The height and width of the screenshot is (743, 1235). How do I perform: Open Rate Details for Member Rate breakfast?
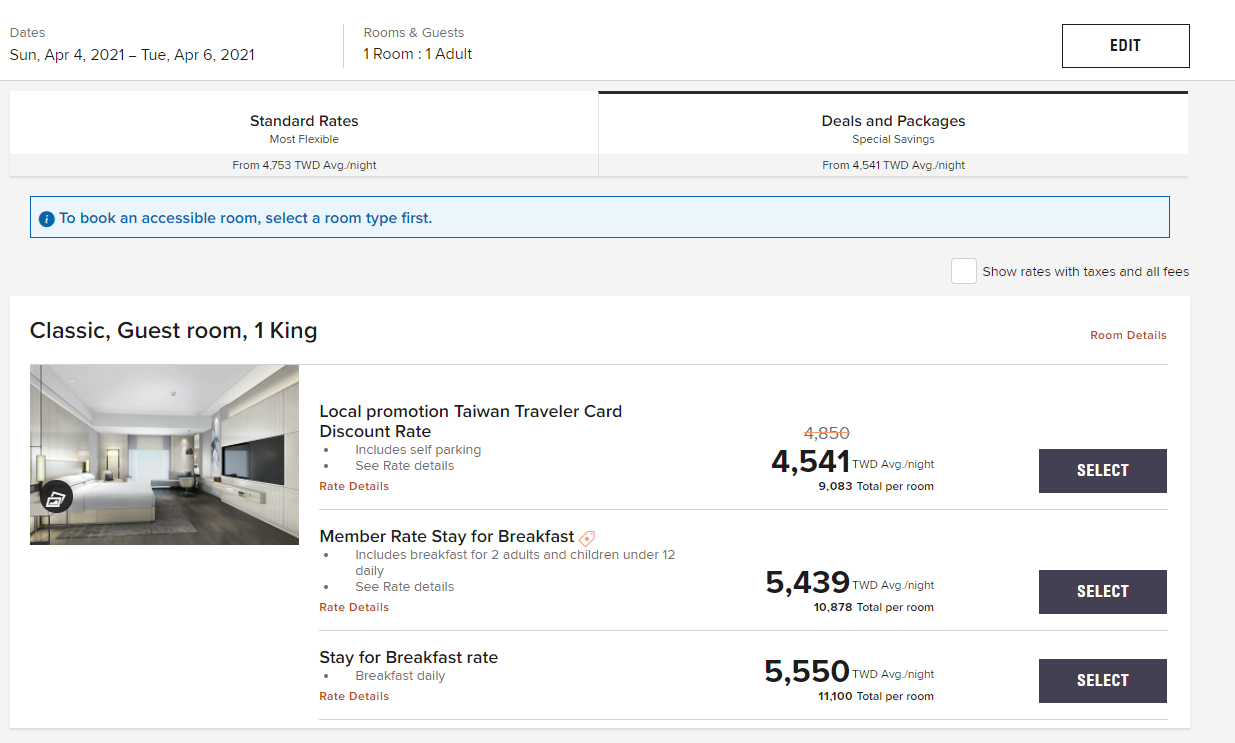(354, 607)
